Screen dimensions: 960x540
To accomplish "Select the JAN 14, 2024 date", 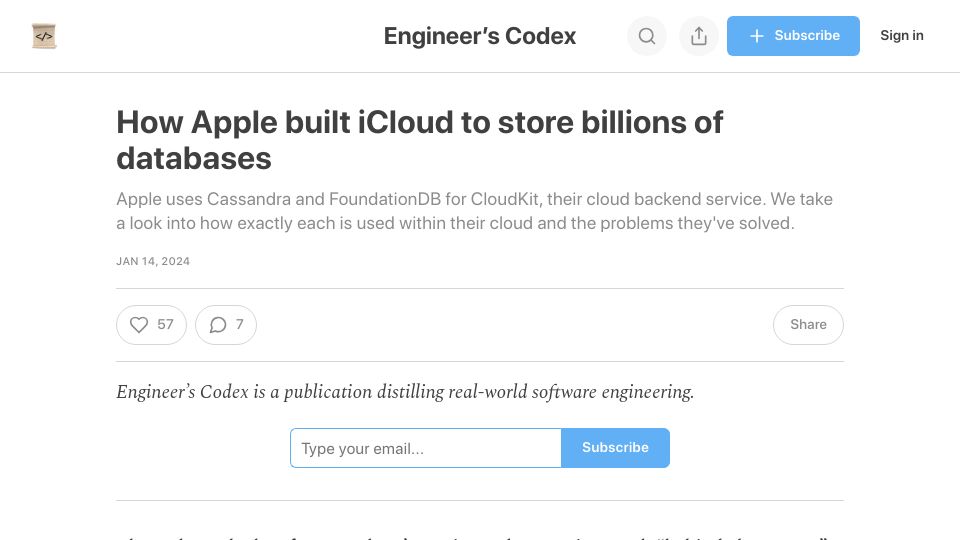I will (153, 261).
